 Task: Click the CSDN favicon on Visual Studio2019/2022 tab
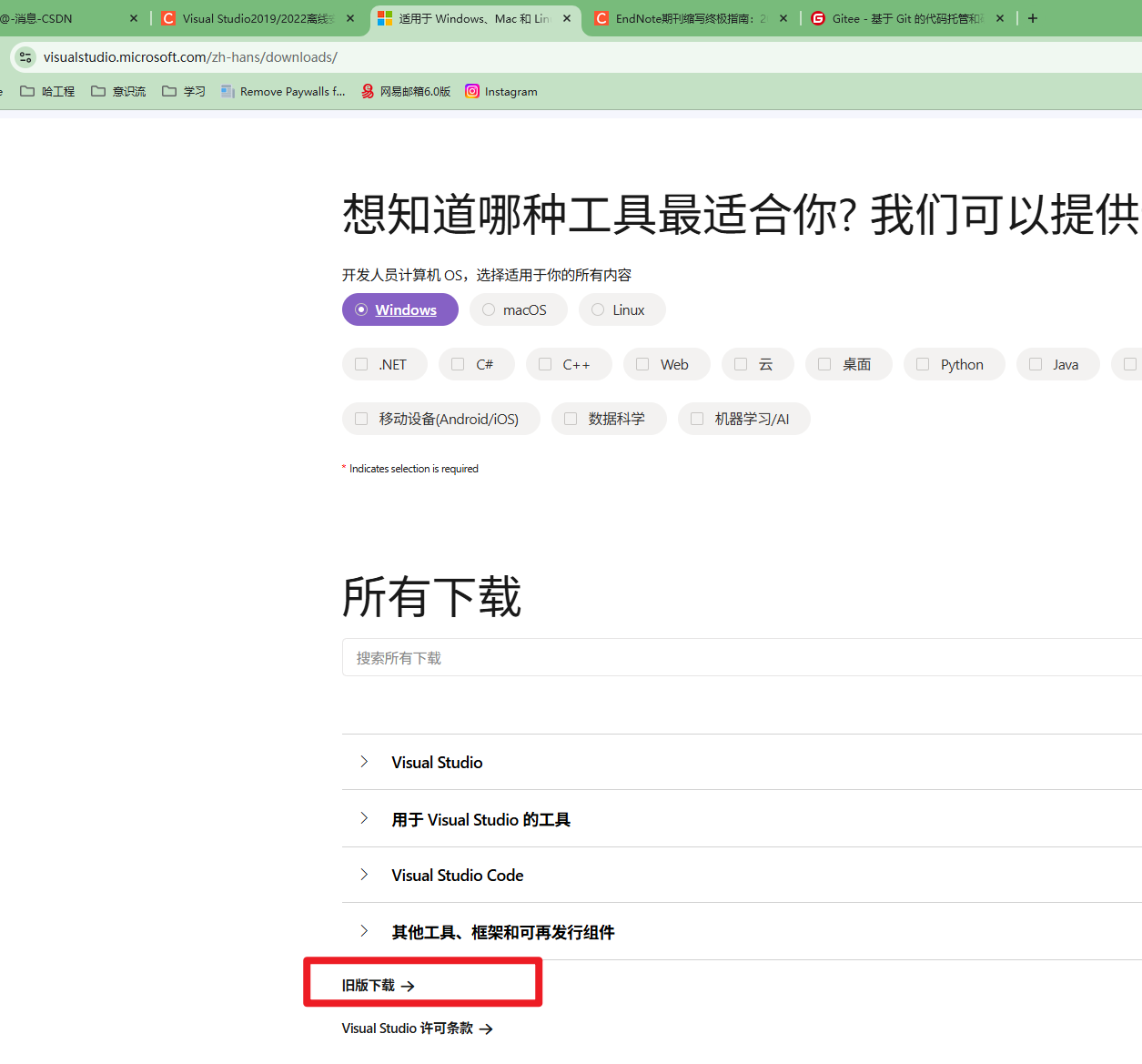[x=168, y=18]
